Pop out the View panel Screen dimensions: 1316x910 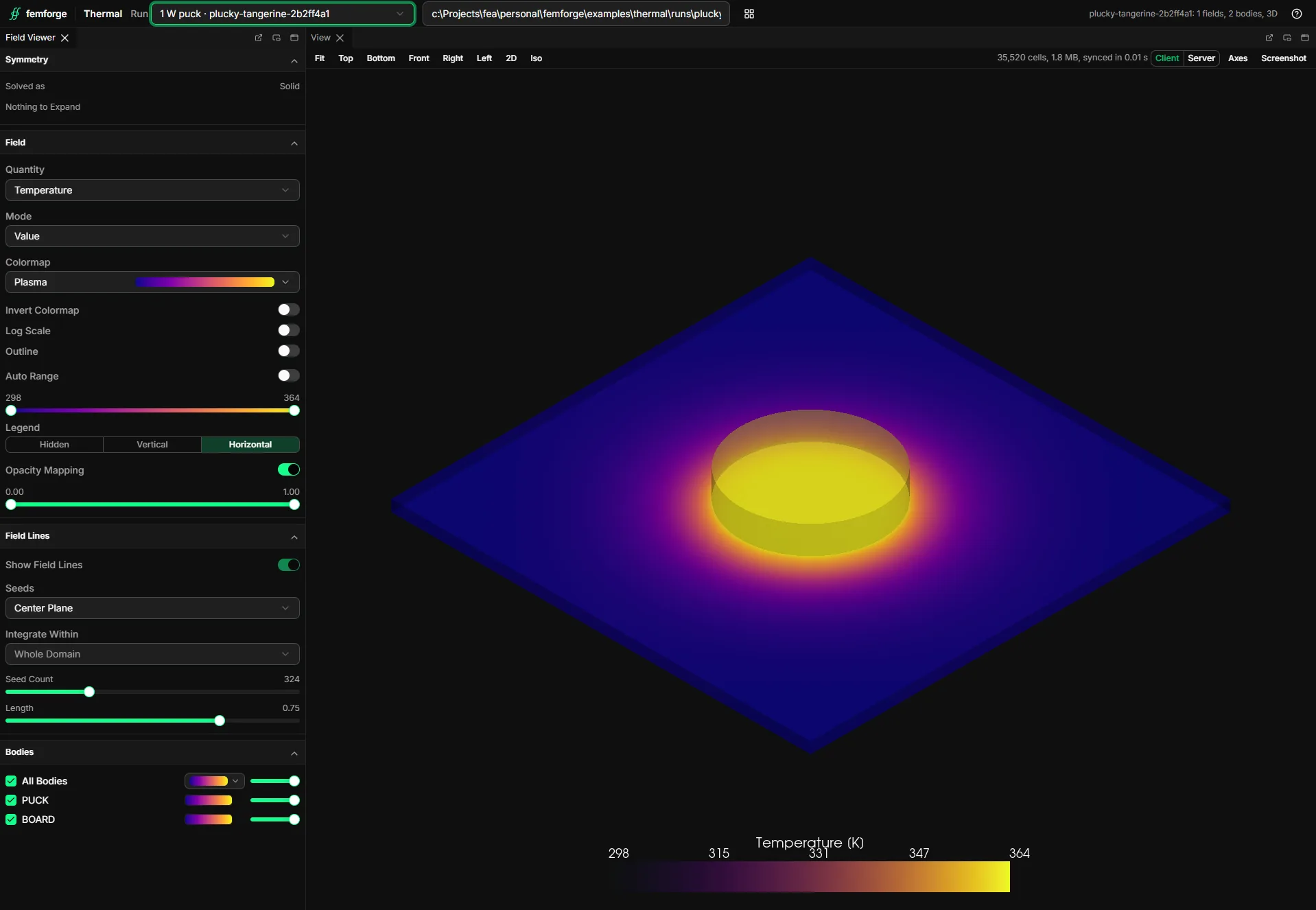click(1269, 38)
